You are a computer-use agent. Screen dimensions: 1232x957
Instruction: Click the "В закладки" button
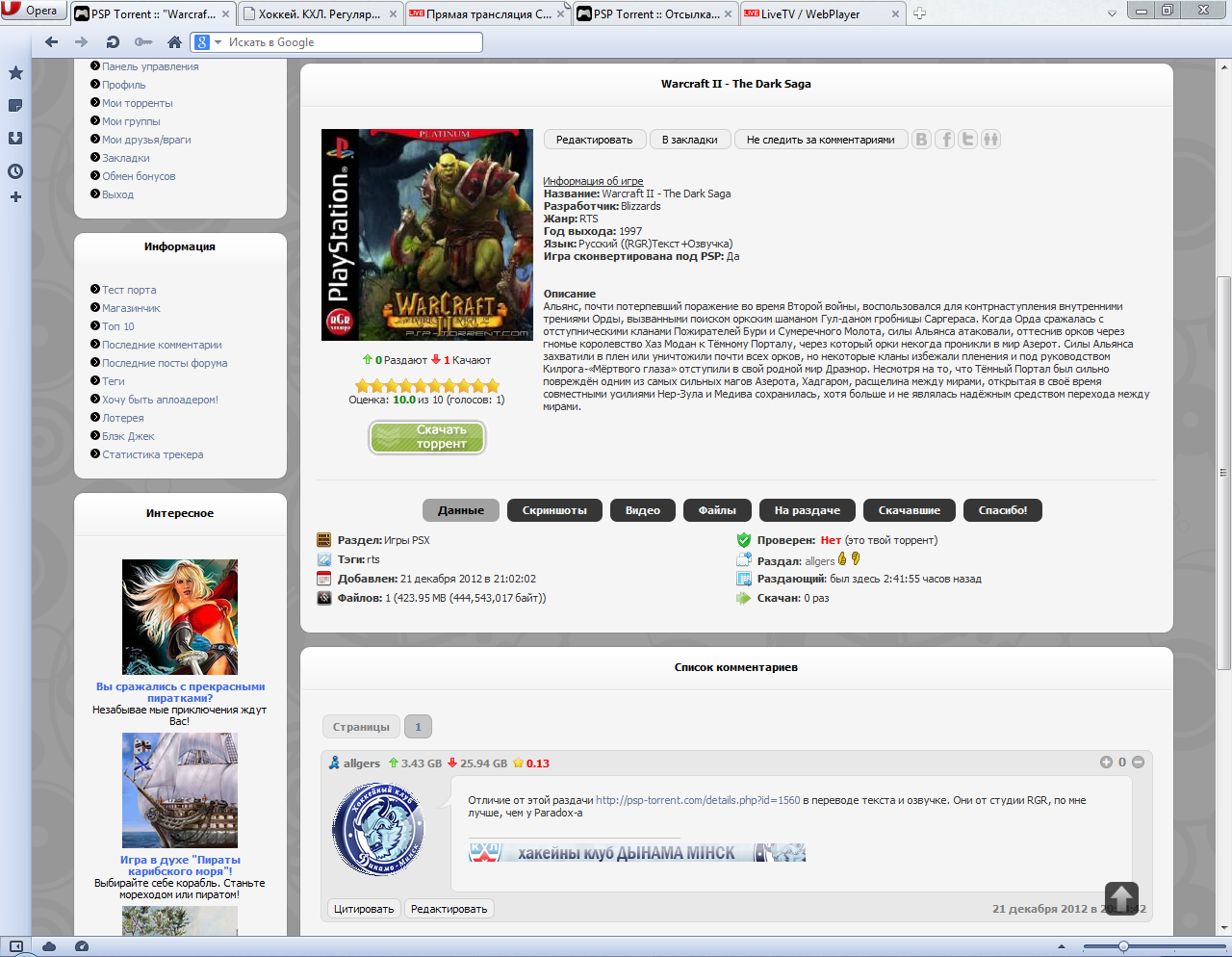[690, 140]
